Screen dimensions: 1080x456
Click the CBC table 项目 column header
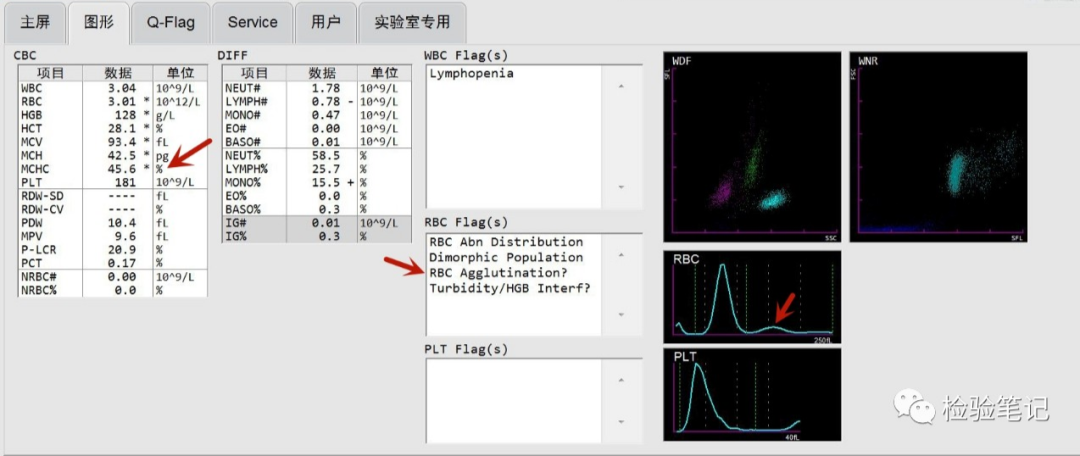(50, 74)
